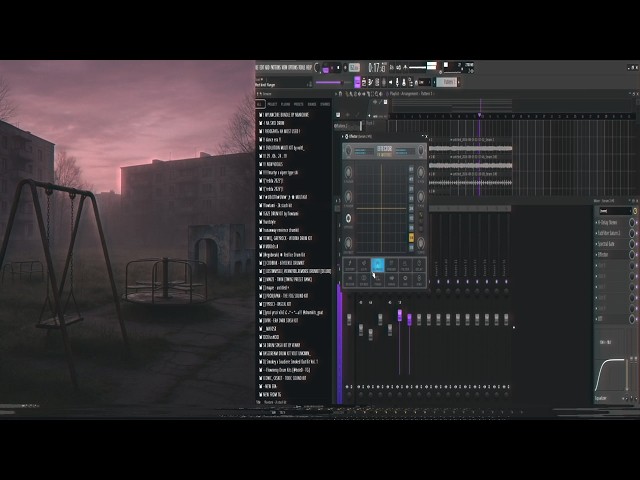Expand Effector slot options arrow in mixer
This screenshot has height=480, width=640.
click(x=596, y=254)
